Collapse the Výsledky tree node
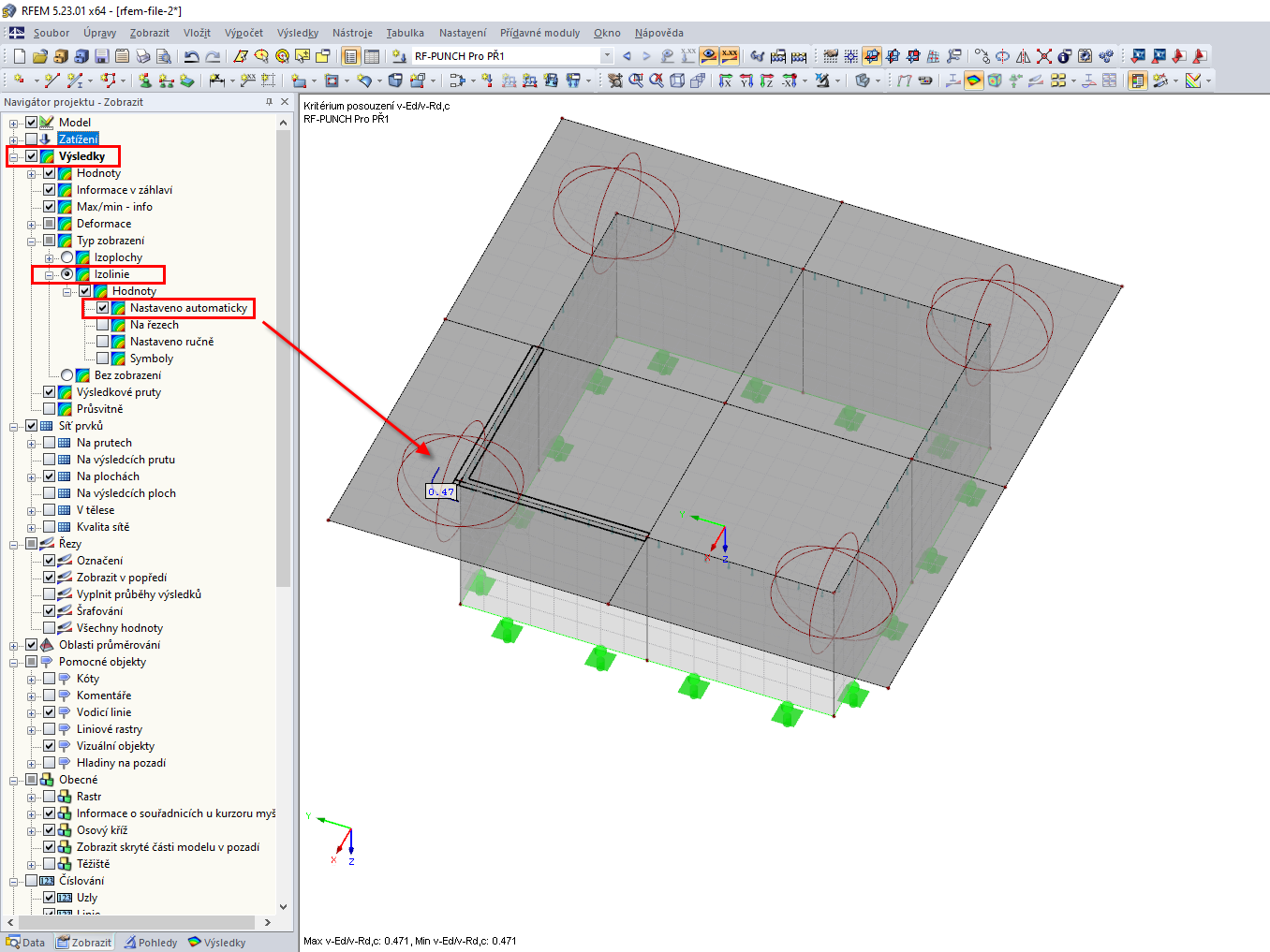The height and width of the screenshot is (952, 1270). [14, 156]
